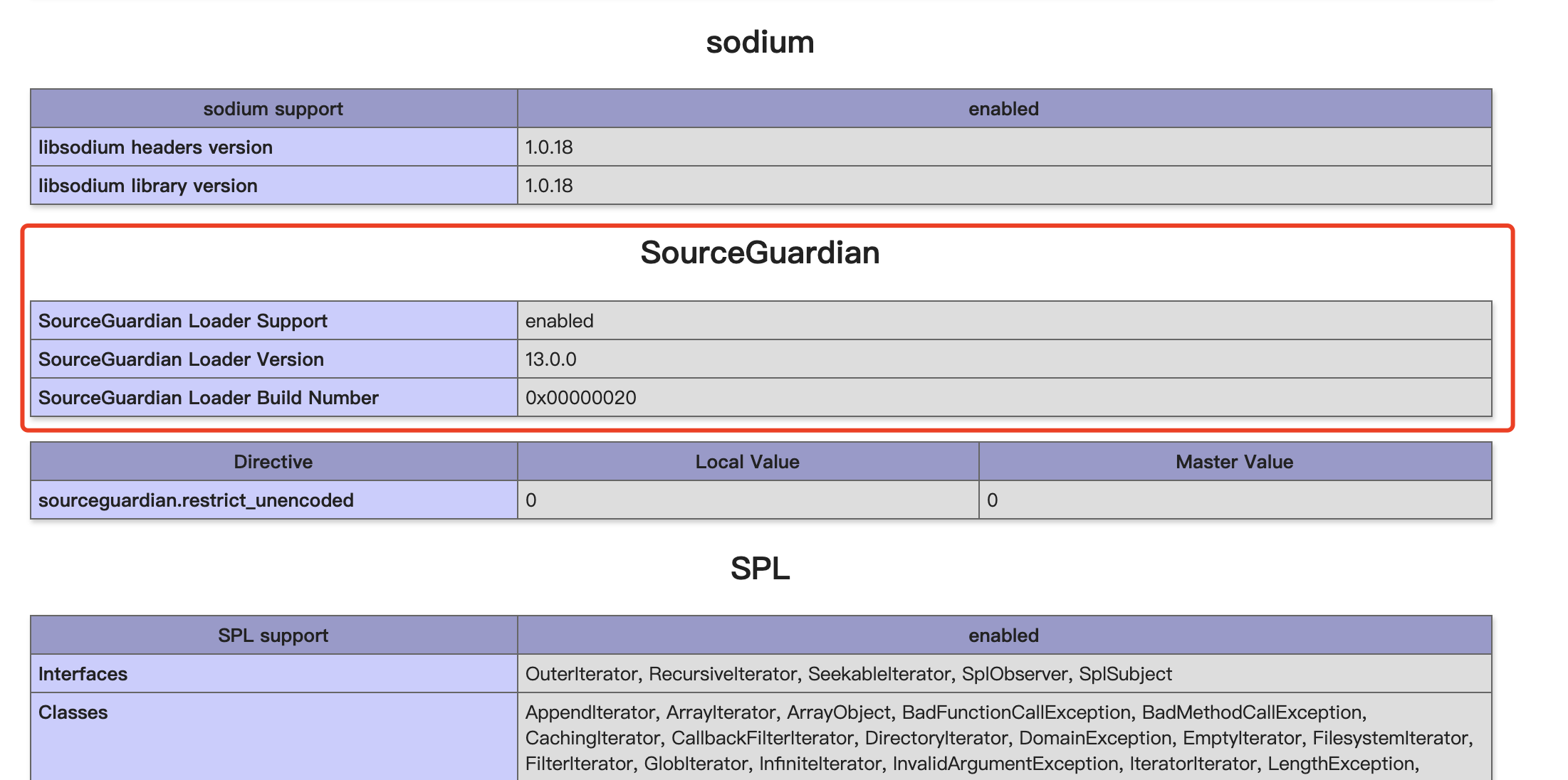Click libsodium library version label
Image resolution: width=1568 pixels, height=780 pixels.
tap(147, 186)
